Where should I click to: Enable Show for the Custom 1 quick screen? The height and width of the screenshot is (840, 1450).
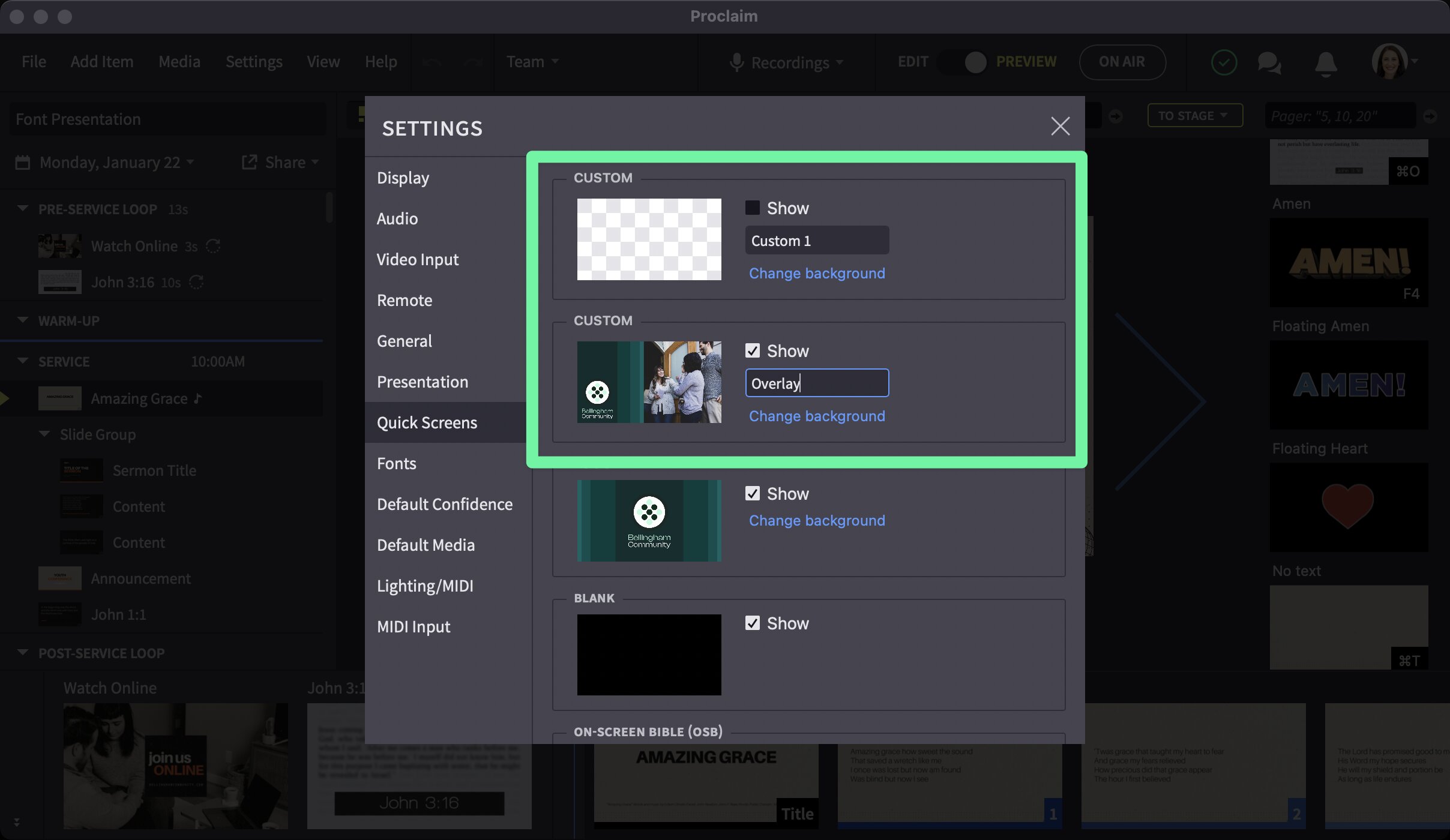[752, 207]
